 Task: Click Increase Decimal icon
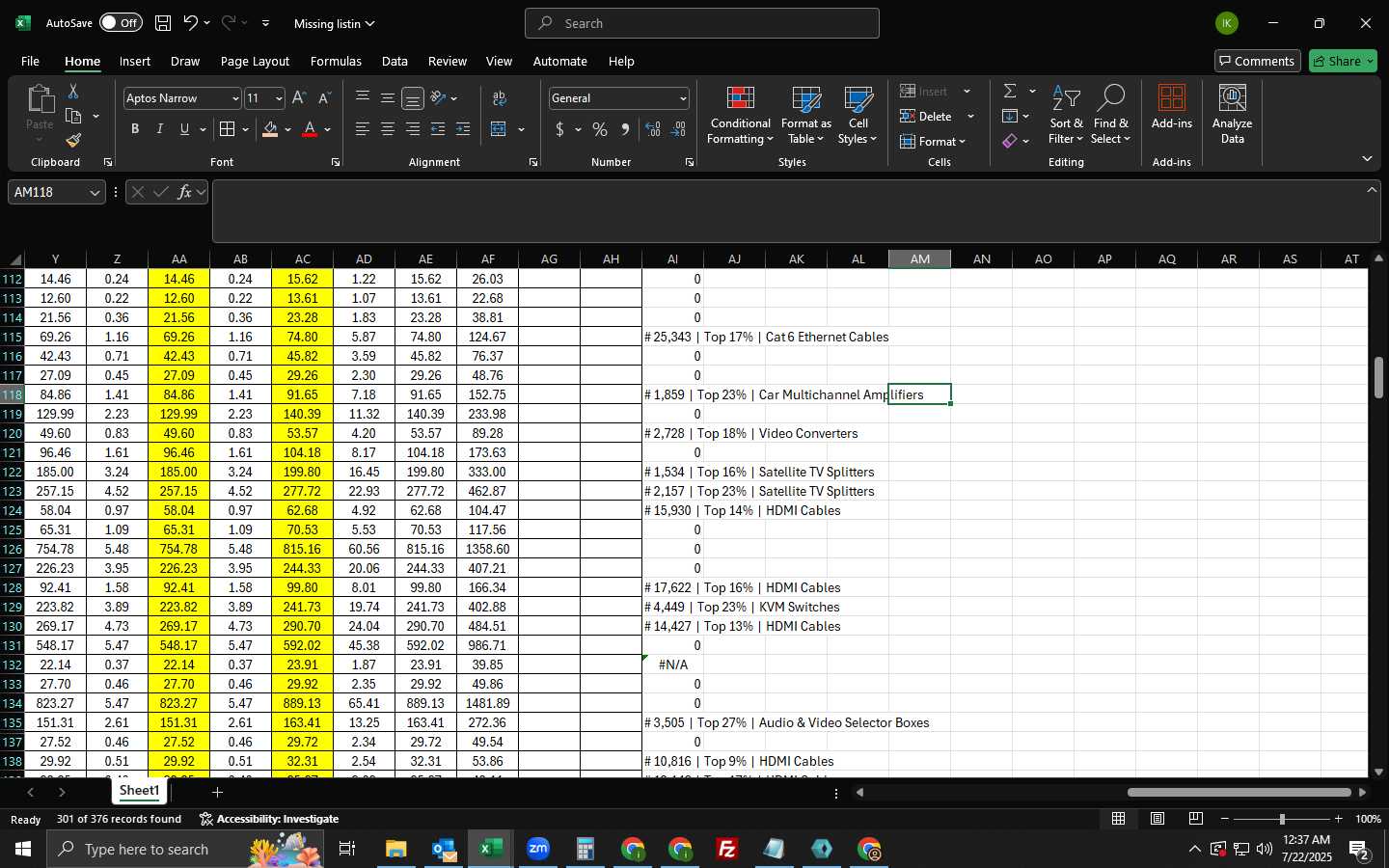click(x=653, y=129)
